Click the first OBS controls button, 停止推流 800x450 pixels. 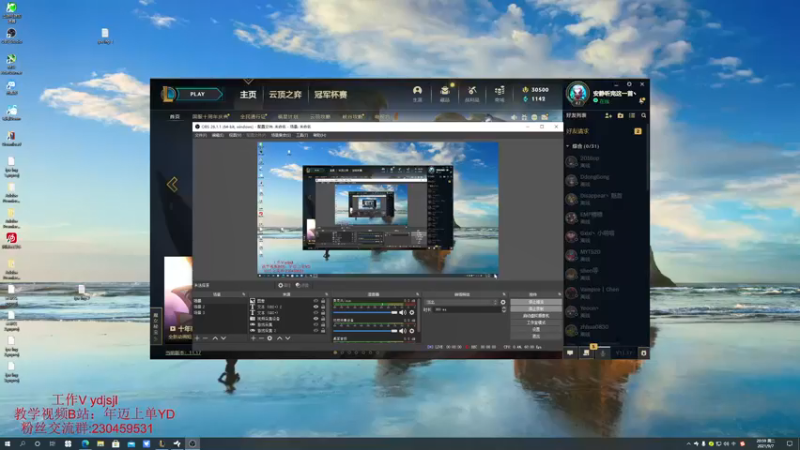536,302
